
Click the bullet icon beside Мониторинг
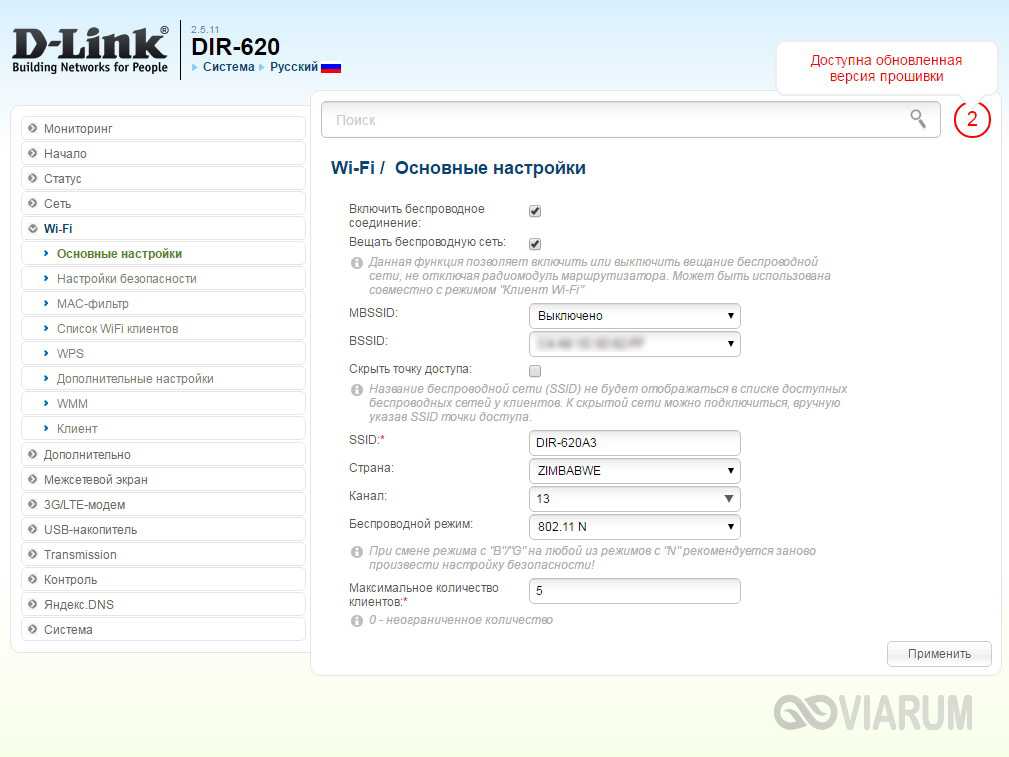tap(33, 128)
